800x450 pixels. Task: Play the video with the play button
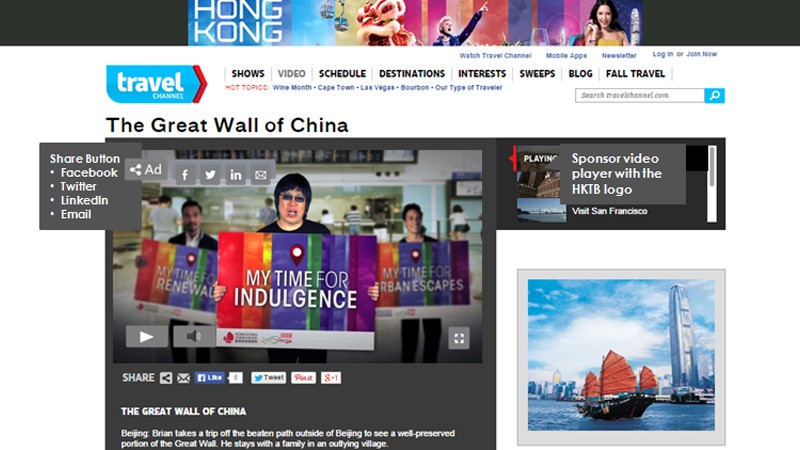pos(146,337)
